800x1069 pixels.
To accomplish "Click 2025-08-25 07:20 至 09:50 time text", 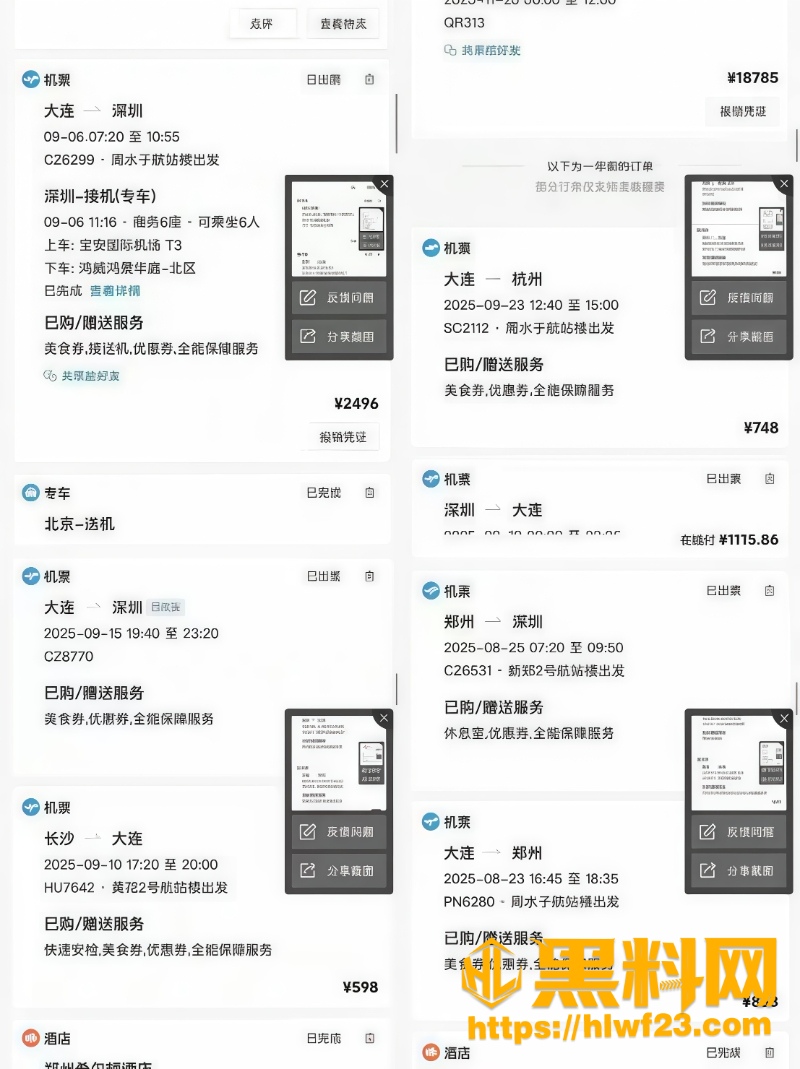I will click(x=533, y=648).
